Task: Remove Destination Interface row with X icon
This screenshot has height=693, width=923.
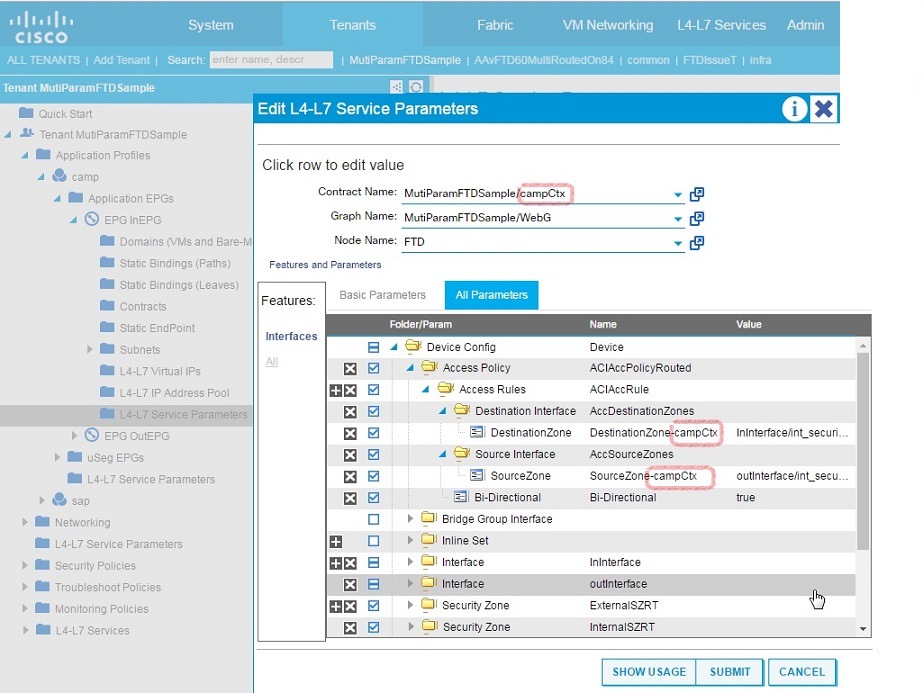Action: tap(350, 412)
